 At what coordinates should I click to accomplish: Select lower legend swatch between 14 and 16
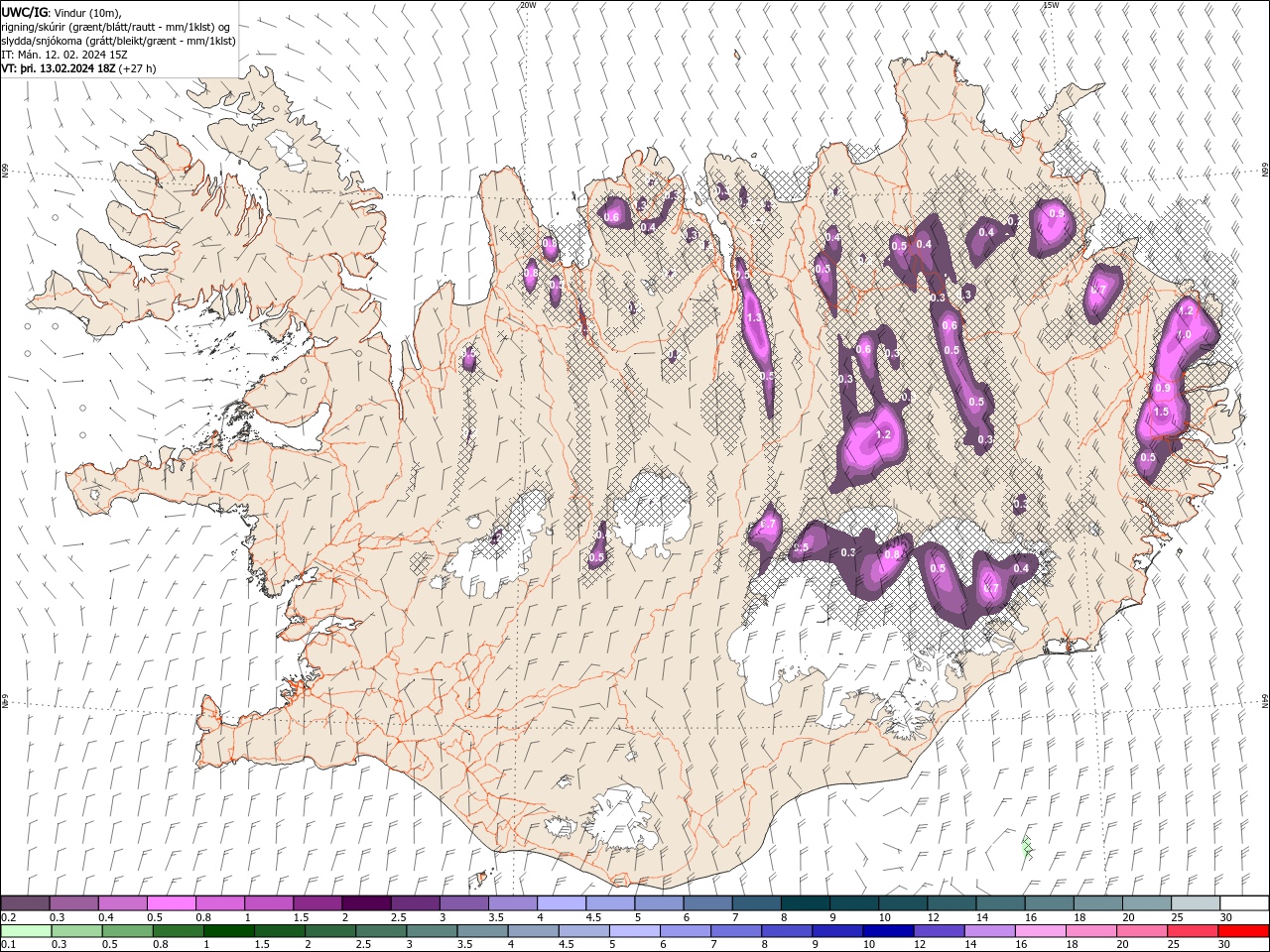(990, 931)
